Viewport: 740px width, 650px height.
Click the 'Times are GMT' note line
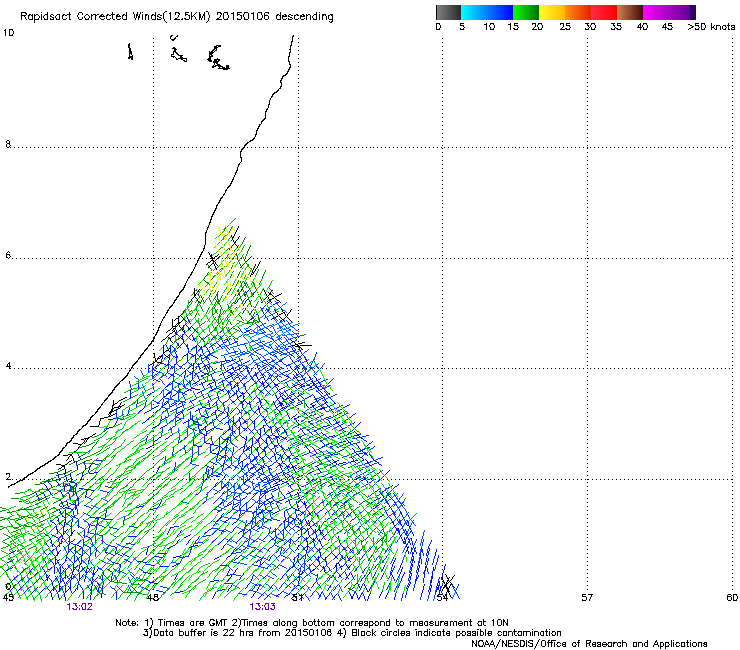(311, 623)
